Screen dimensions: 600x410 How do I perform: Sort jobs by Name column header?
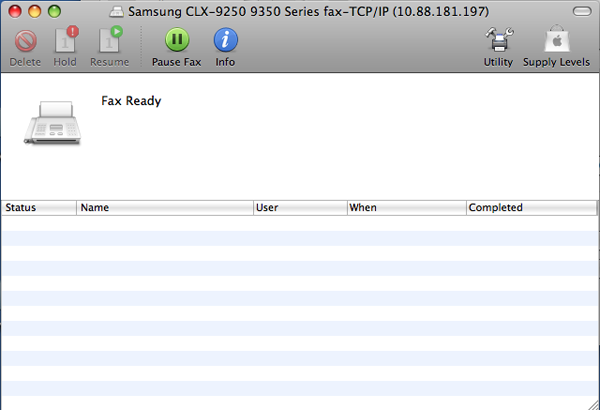pos(165,207)
